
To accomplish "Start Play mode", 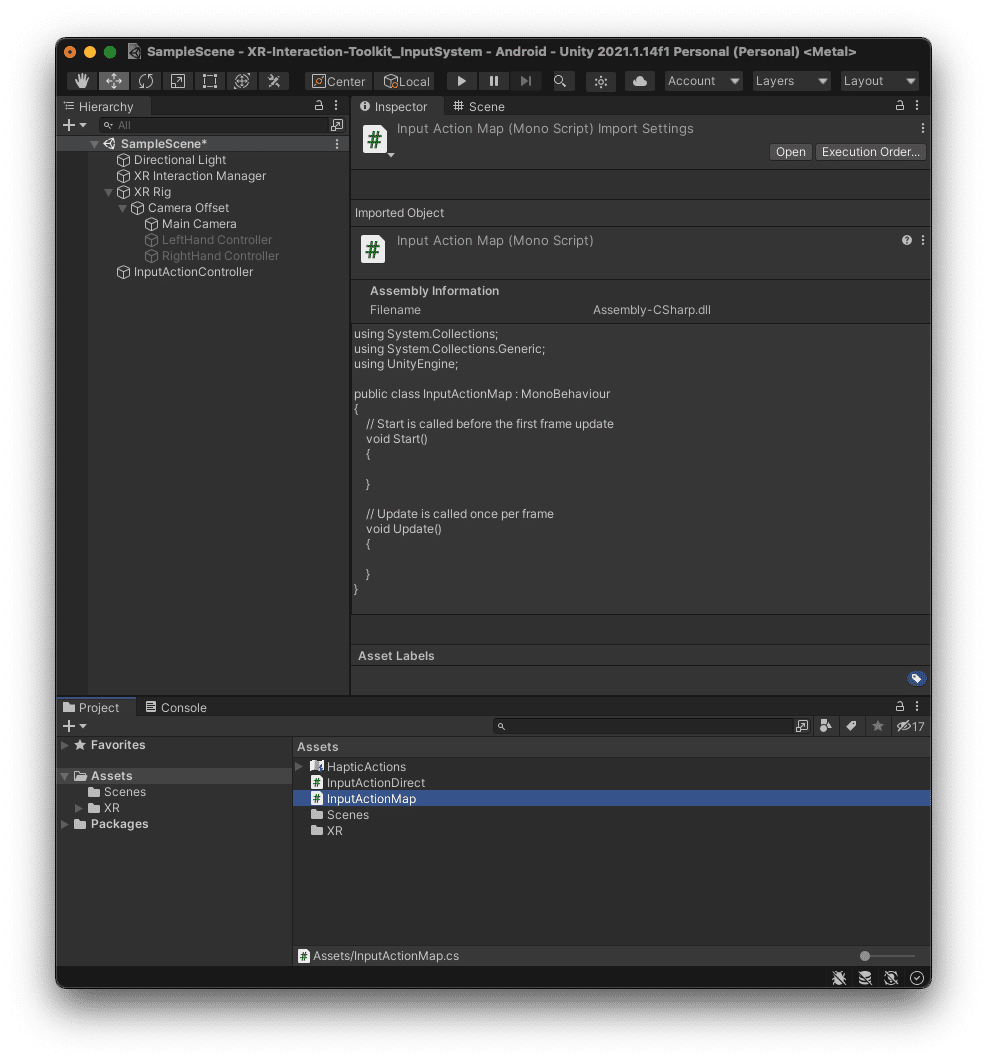I will point(461,81).
